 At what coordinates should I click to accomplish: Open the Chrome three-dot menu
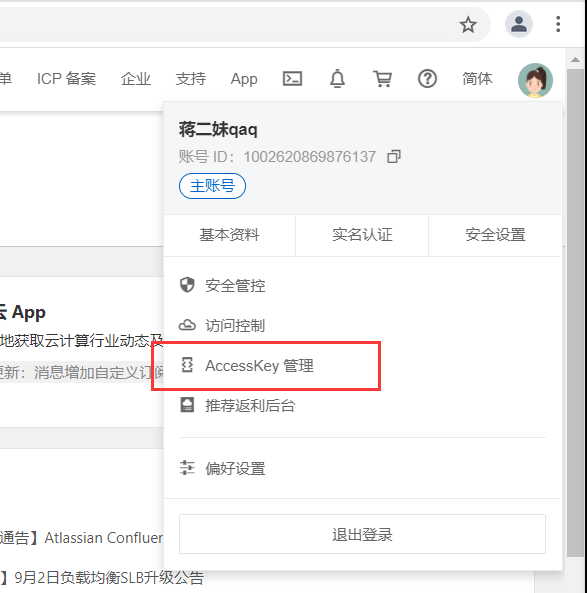click(x=558, y=24)
